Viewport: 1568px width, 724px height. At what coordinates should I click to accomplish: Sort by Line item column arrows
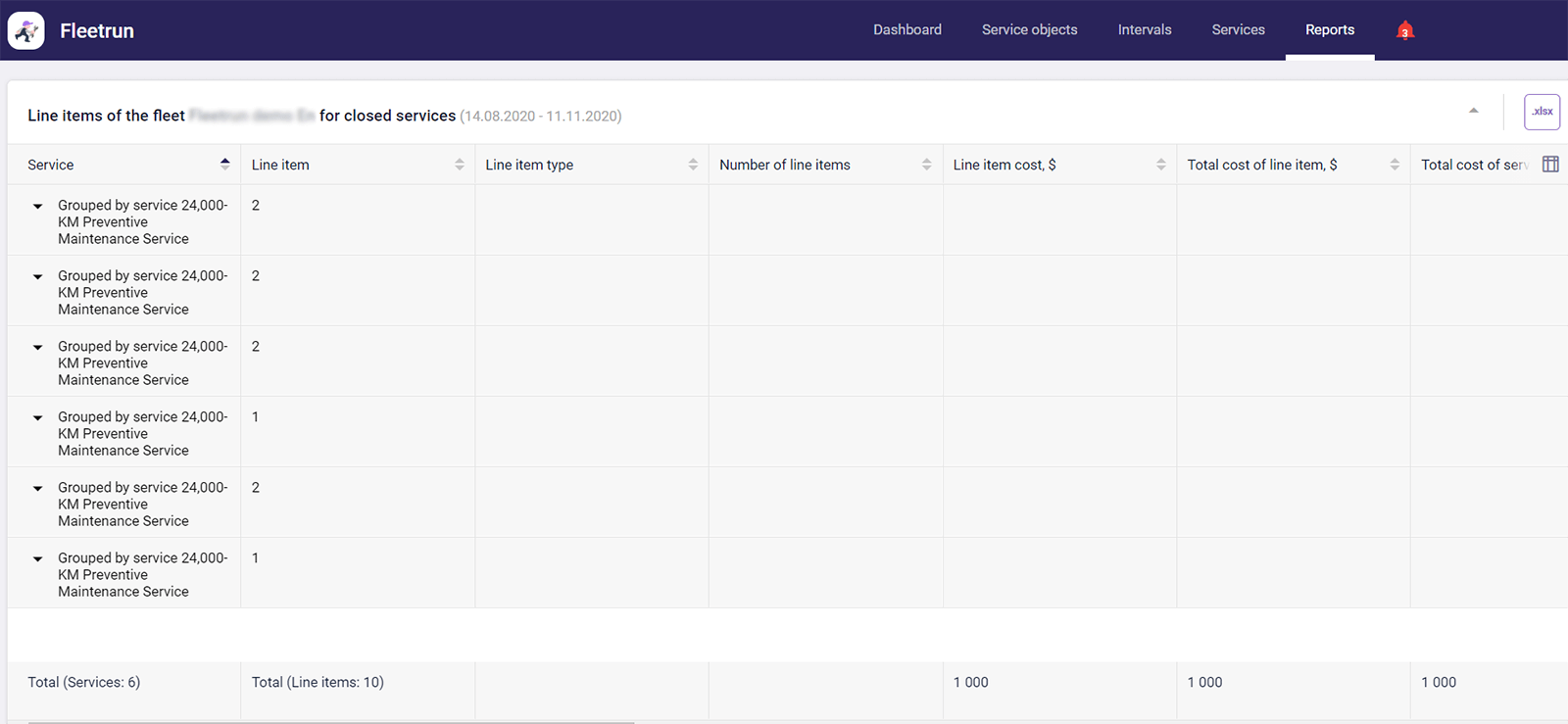coord(459,165)
